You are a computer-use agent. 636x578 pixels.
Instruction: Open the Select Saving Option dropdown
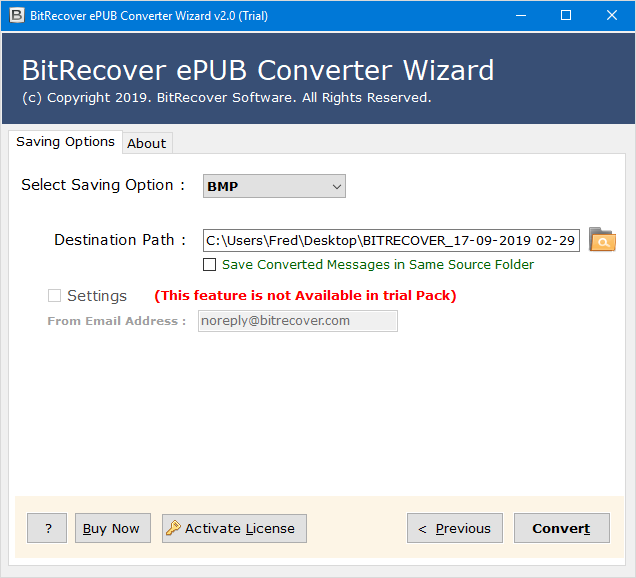pos(274,186)
